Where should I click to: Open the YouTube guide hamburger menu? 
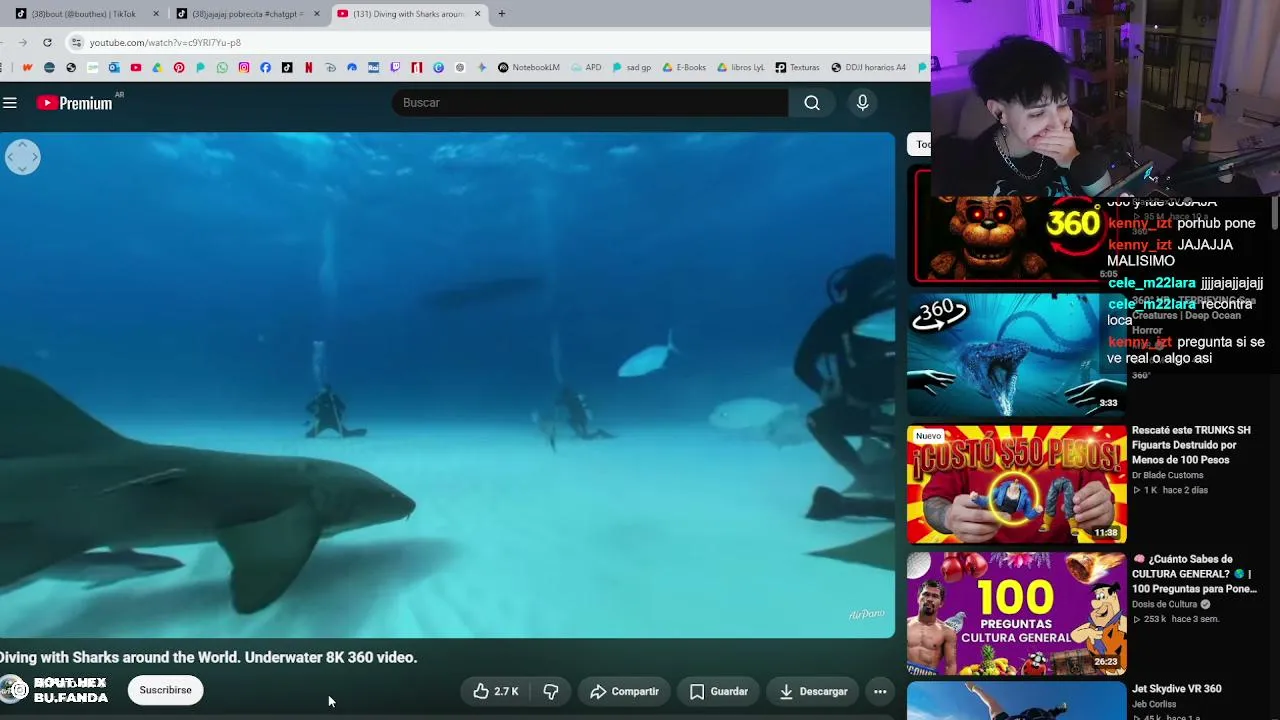pos(10,103)
